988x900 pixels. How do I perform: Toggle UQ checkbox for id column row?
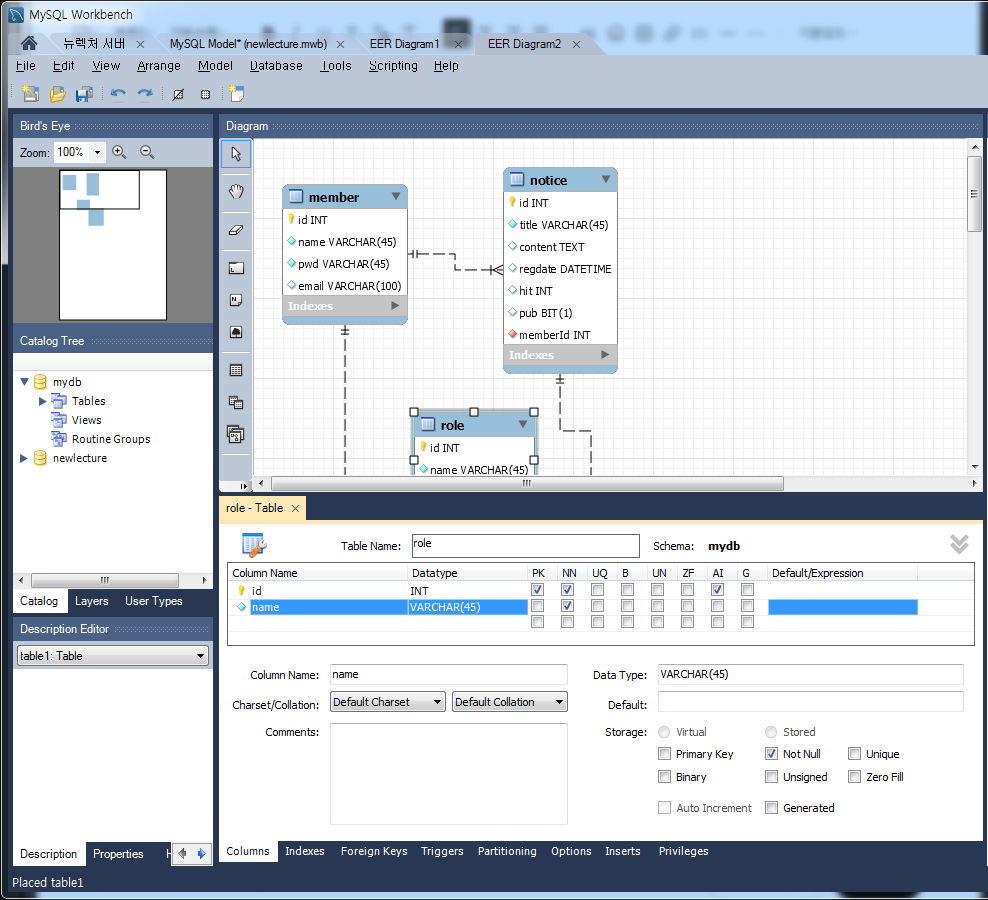(597, 590)
